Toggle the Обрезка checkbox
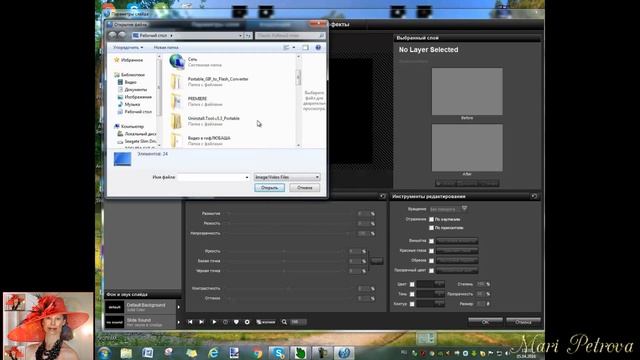 click(431, 260)
